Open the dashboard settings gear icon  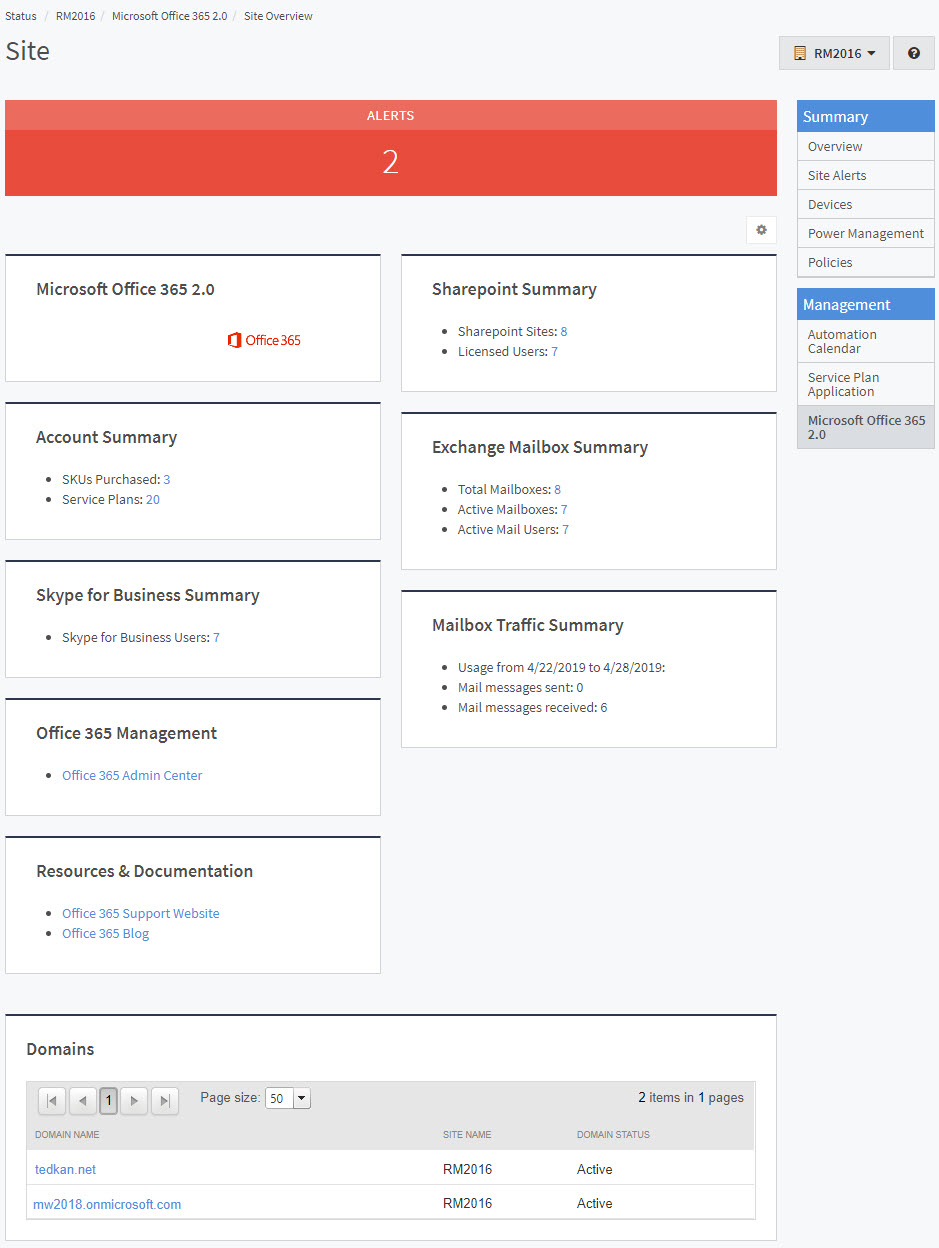click(761, 230)
